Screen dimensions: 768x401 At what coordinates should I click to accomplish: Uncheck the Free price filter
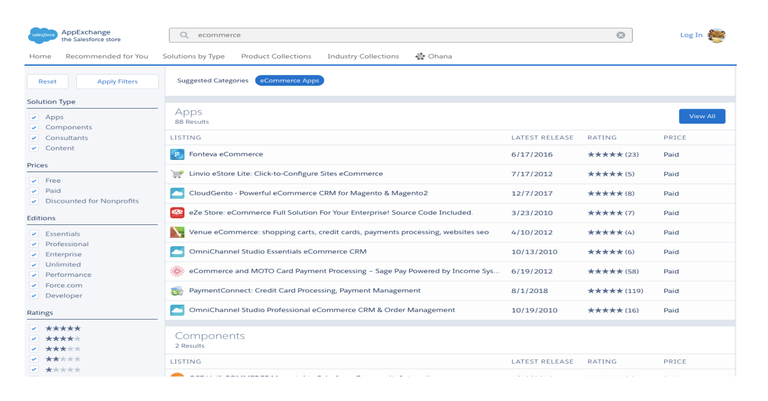pyautogui.click(x=34, y=181)
